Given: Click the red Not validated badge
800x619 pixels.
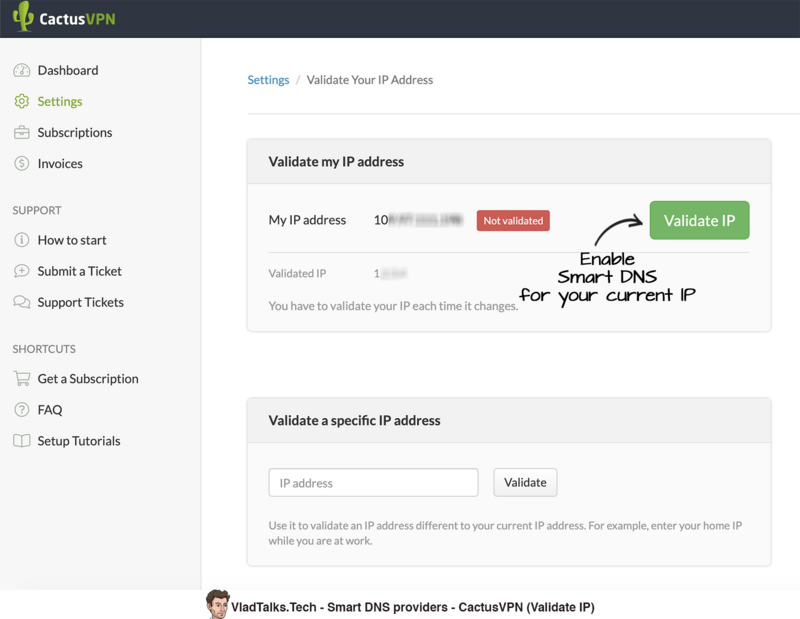Looking at the screenshot, I should (513, 220).
